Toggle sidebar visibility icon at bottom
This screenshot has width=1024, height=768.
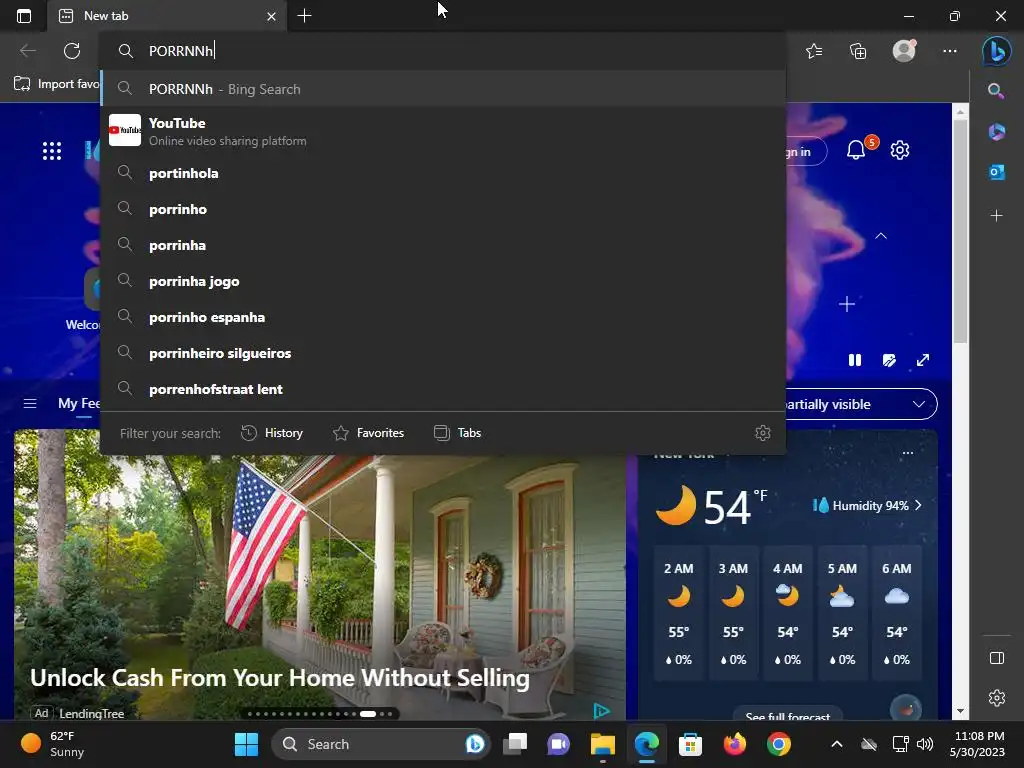tap(997, 658)
